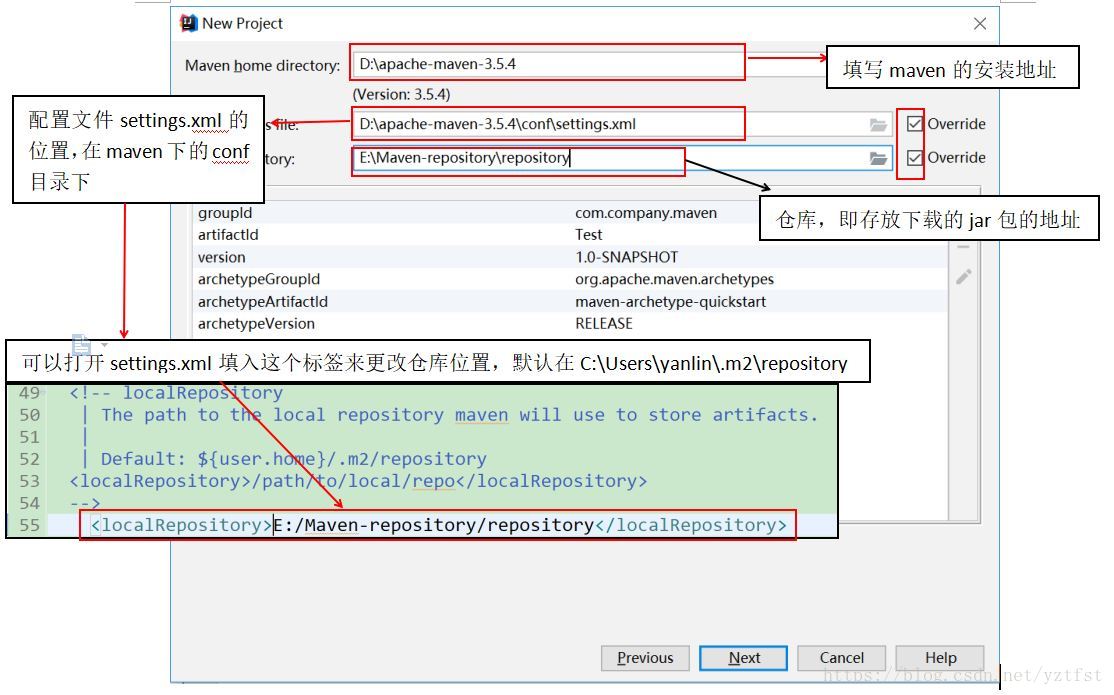Screen dimensions: 1114x695
Task: Toggle Override checkbox for the local repository
Action: point(915,157)
